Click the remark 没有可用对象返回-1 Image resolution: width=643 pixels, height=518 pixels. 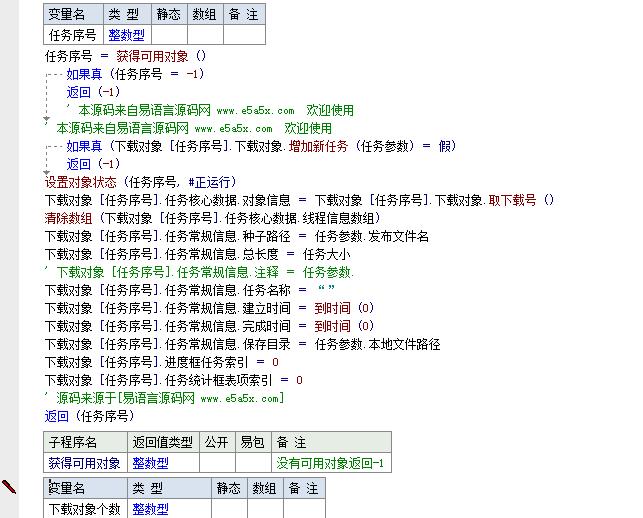point(331,463)
